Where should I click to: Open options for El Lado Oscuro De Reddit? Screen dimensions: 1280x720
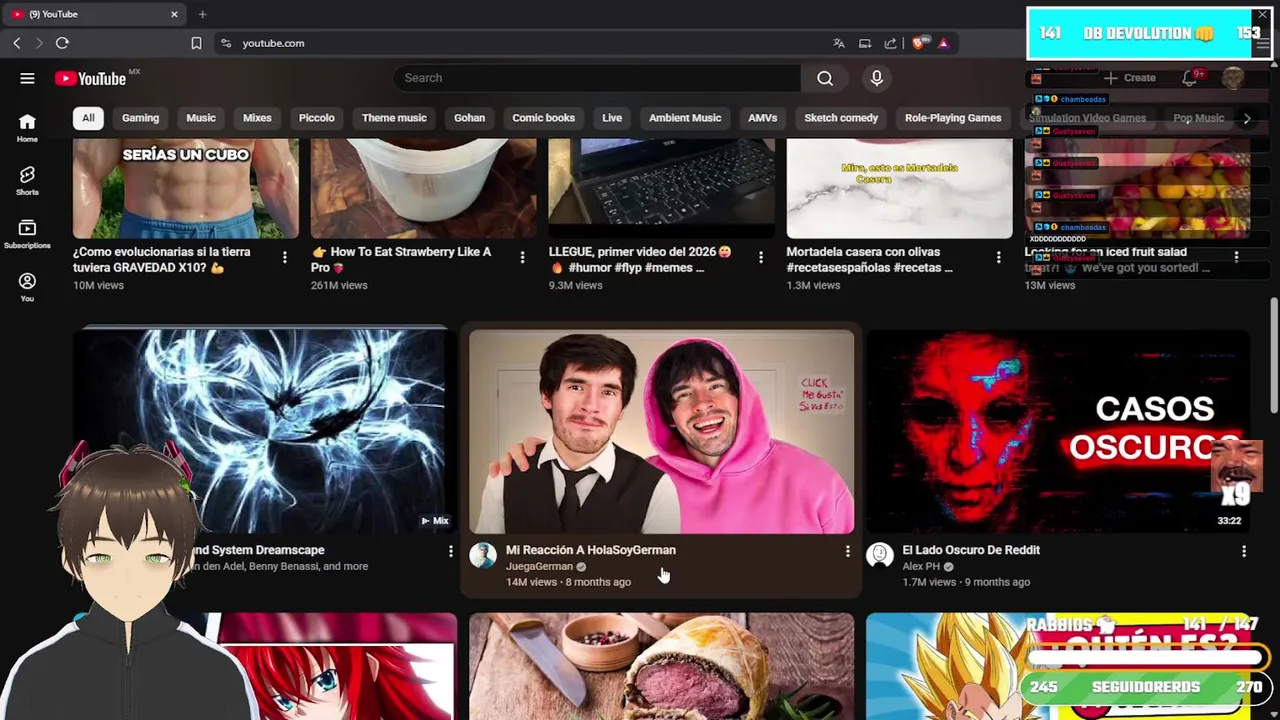pyautogui.click(x=1244, y=551)
